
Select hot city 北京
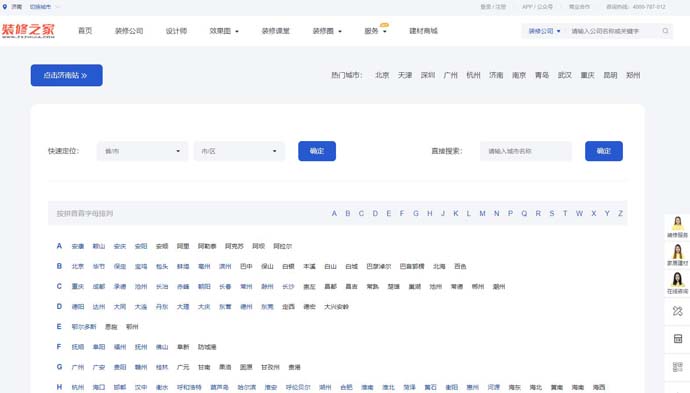(382, 75)
